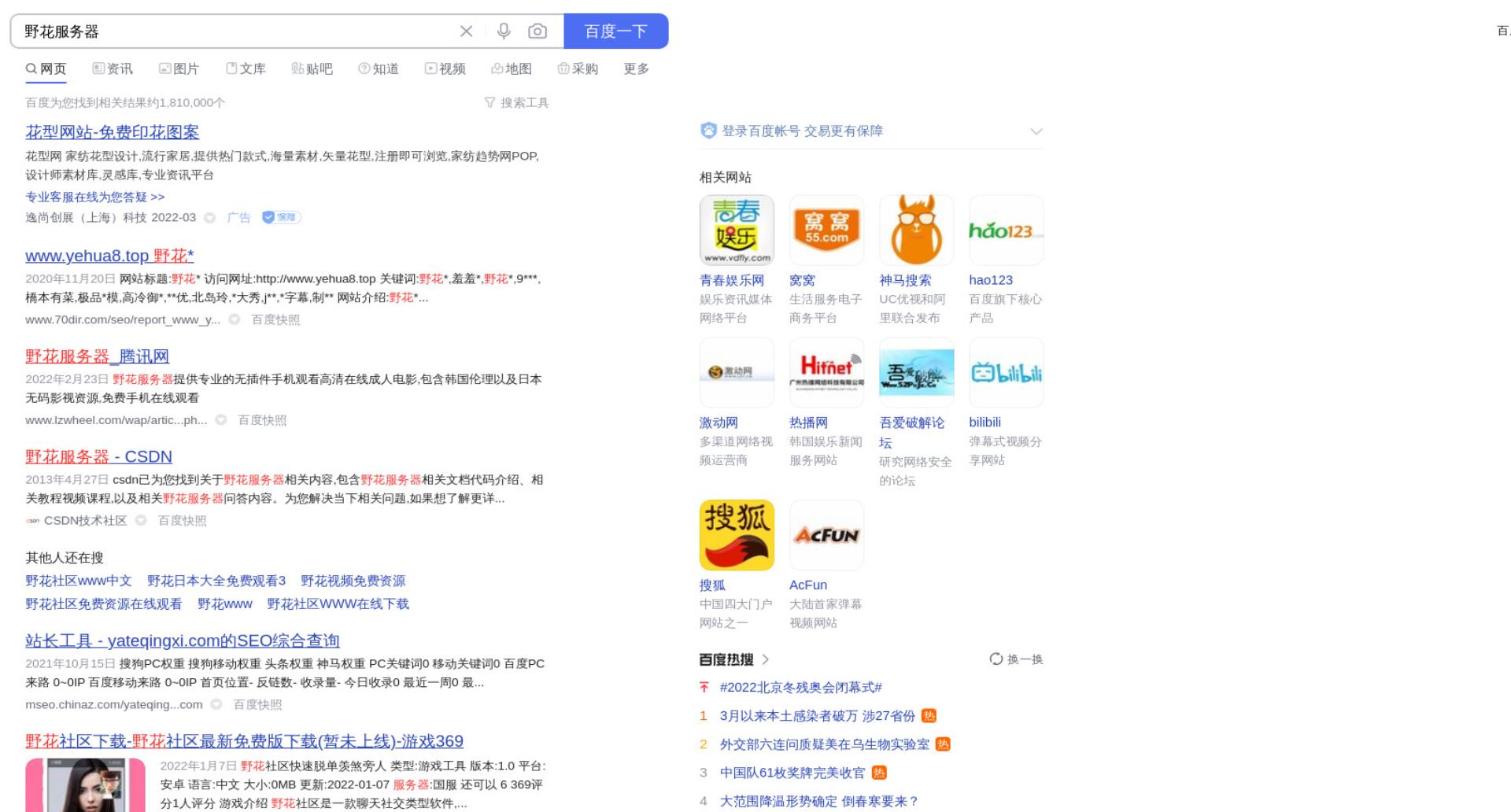The width and height of the screenshot is (1511, 812).
Task: Open the www.yehua8.top result title
Action: (109, 256)
